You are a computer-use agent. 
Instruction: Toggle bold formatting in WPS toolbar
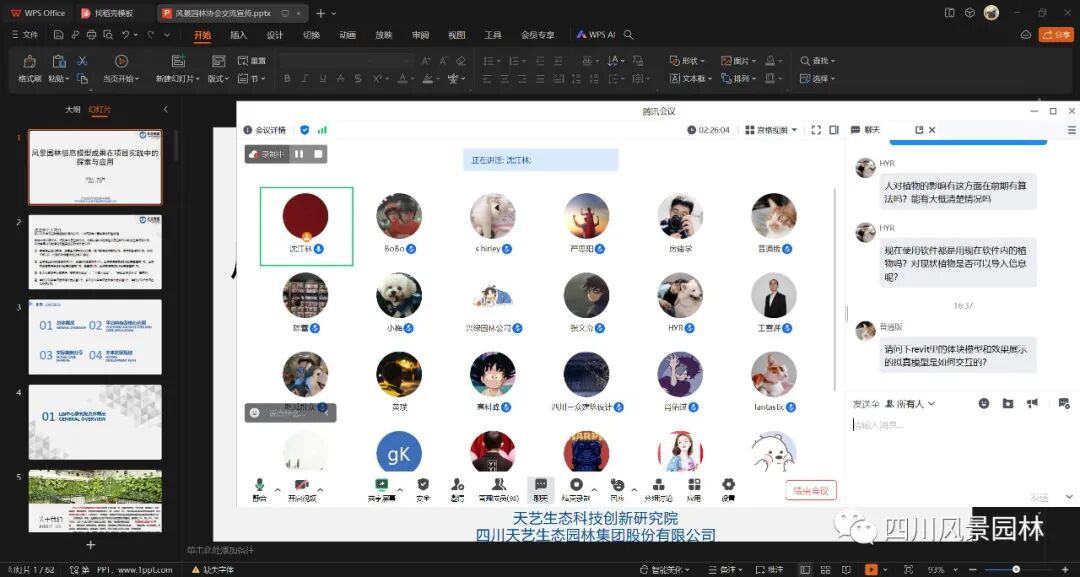287,77
